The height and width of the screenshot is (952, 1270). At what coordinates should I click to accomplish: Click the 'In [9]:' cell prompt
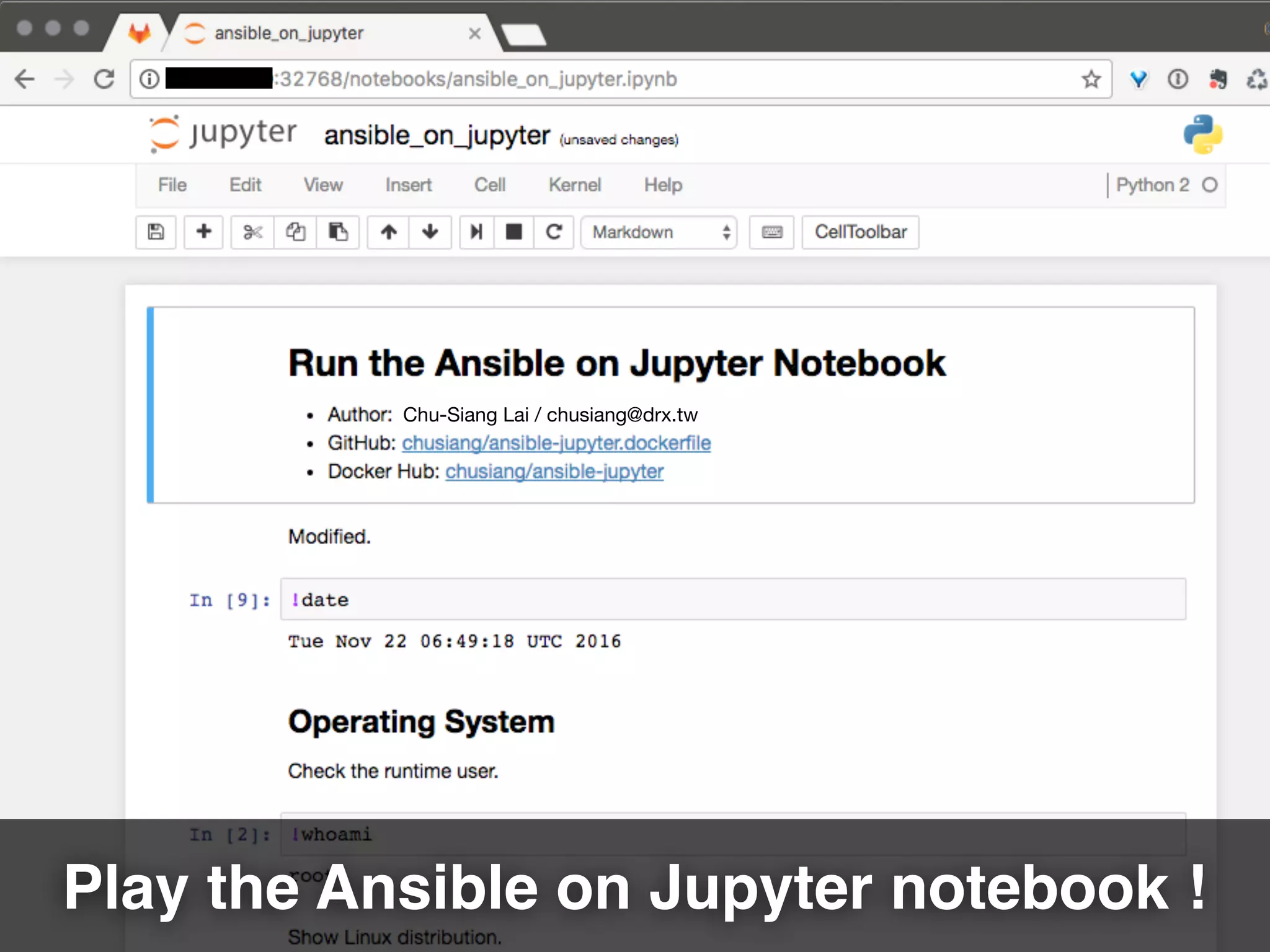coord(230,600)
